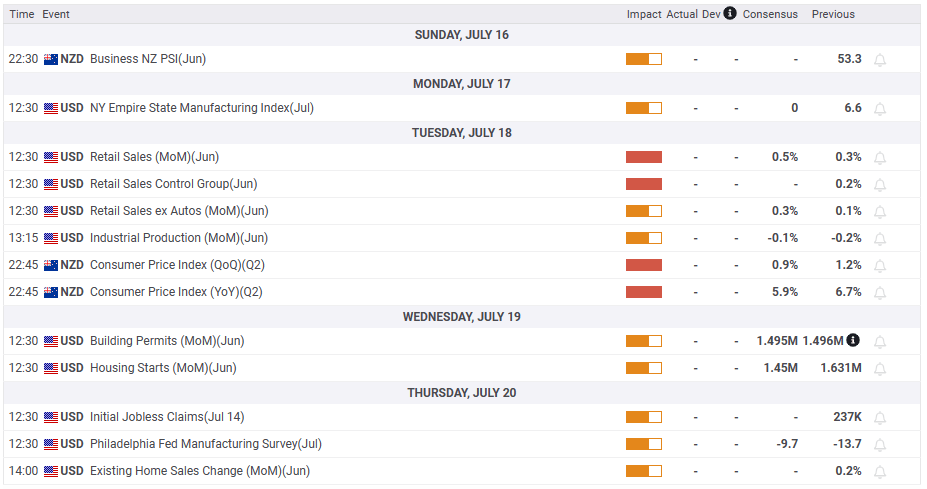Click New Zealand flag on Business NZ PSI row
This screenshot has width=927, height=489.
(x=51, y=59)
